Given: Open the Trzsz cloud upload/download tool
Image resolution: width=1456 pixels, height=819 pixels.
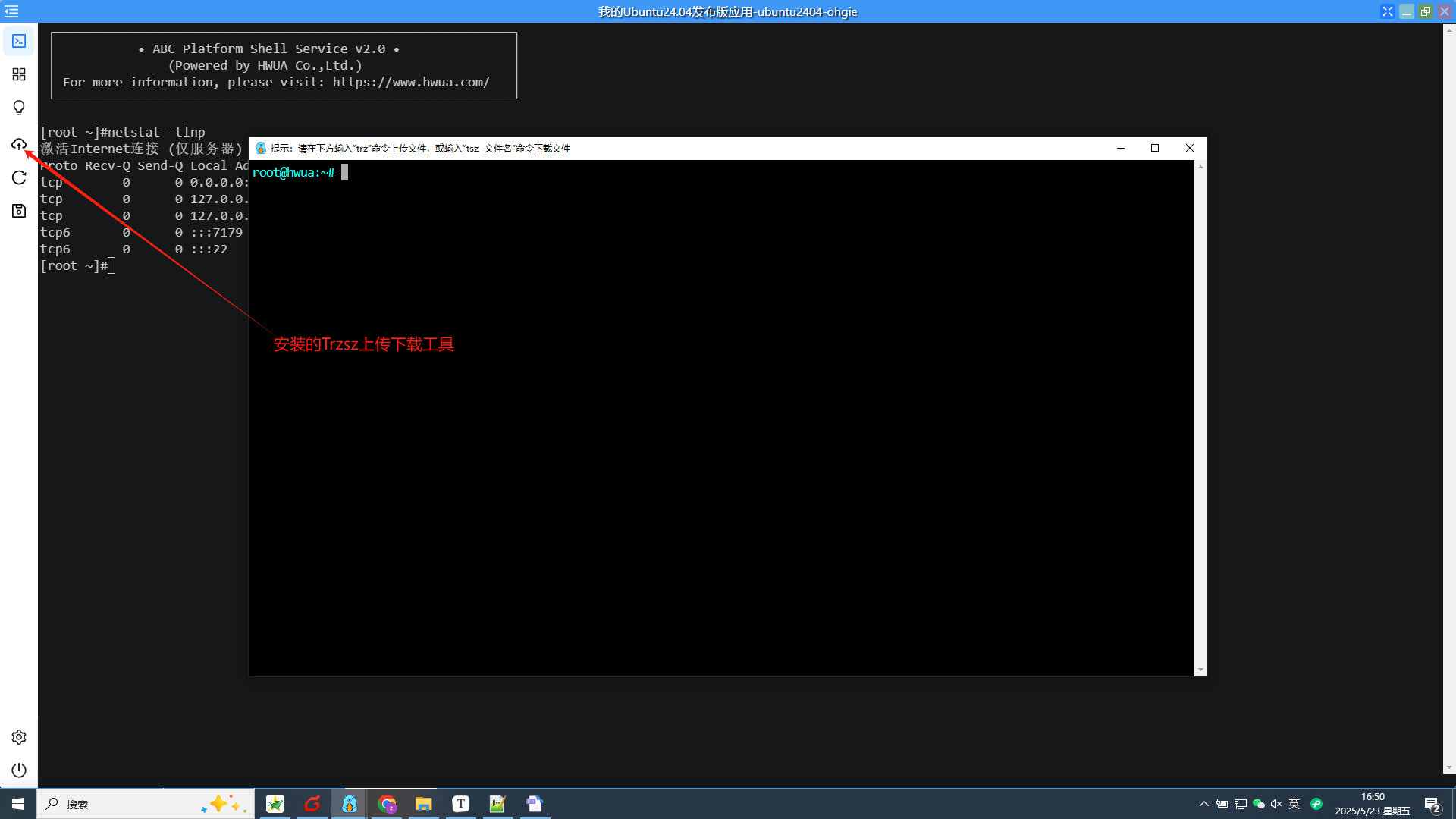Looking at the screenshot, I should [x=18, y=144].
